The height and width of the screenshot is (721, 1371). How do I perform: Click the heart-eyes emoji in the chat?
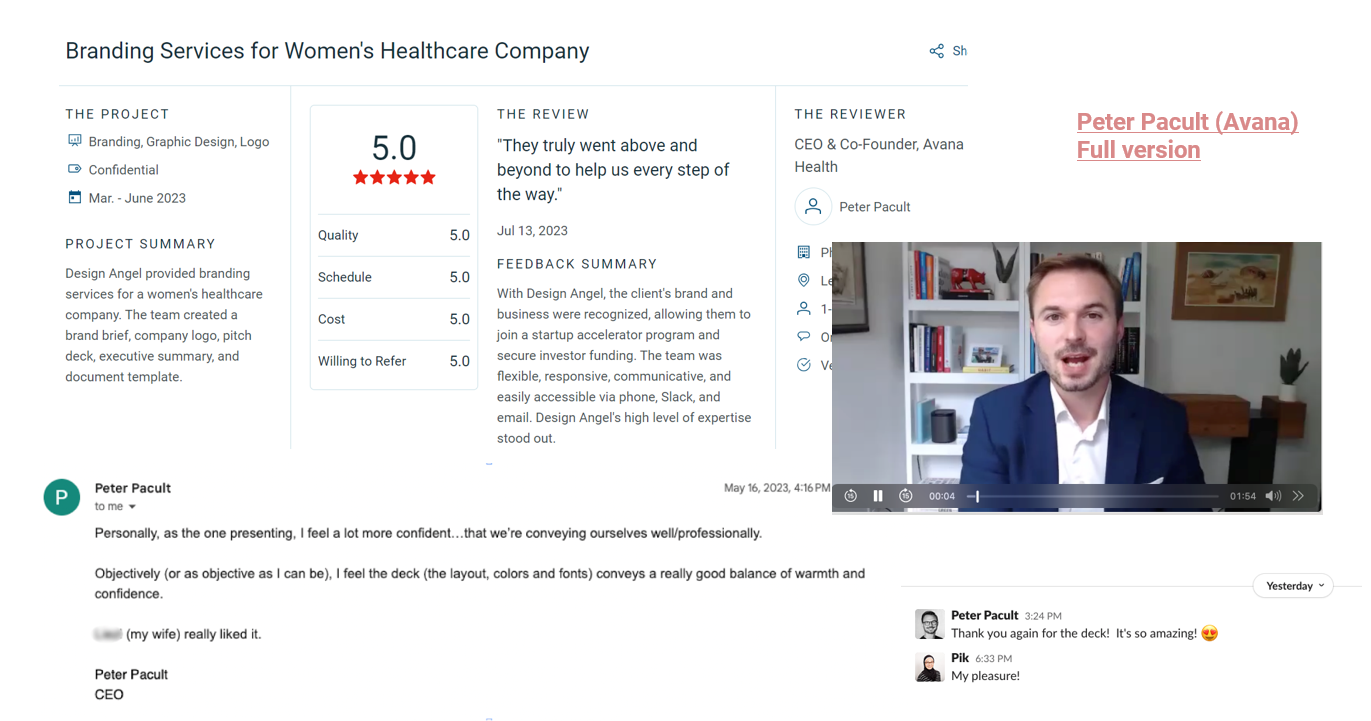[x=1210, y=633]
